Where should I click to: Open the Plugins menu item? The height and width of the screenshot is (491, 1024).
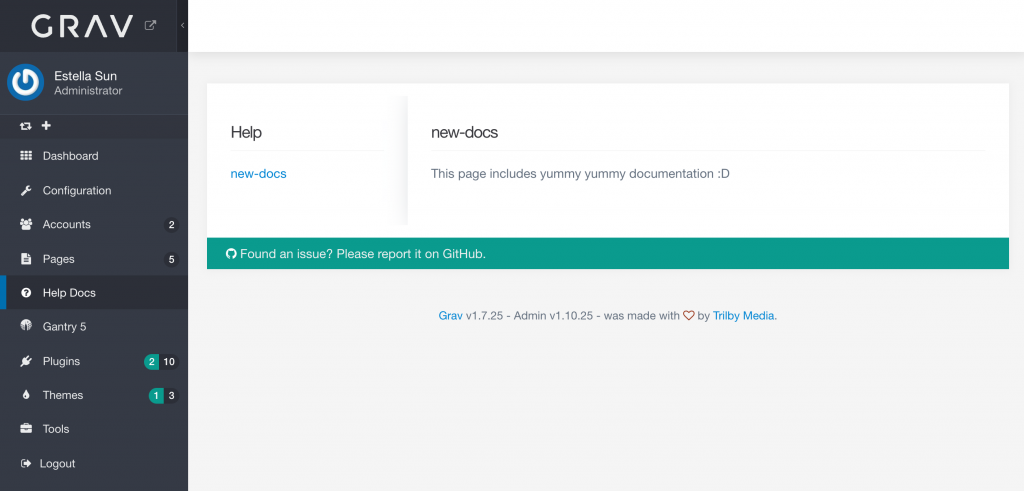tap(94, 361)
